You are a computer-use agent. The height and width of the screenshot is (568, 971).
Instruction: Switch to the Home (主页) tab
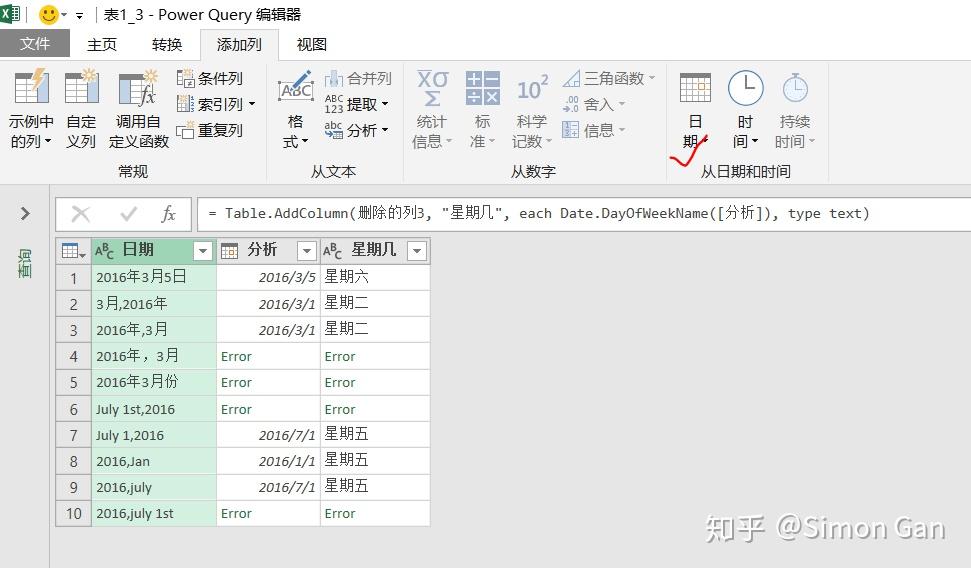(x=102, y=45)
